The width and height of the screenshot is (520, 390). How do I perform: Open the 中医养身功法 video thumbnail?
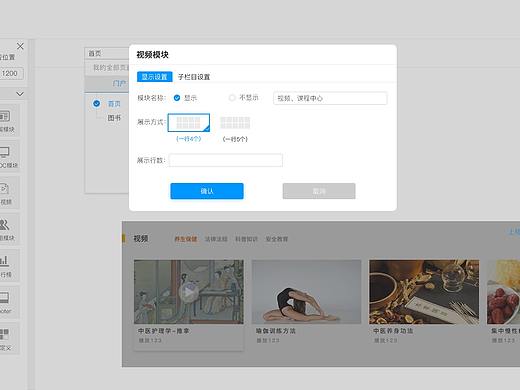[424, 292]
